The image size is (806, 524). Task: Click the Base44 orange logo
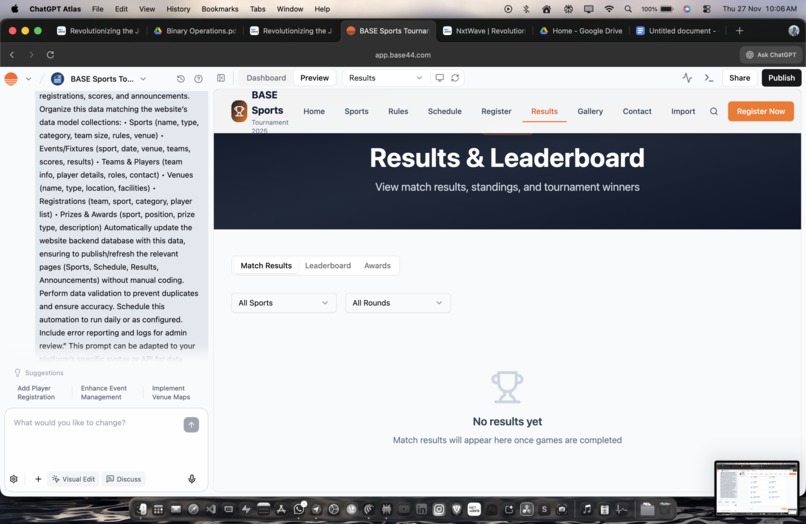tap(11, 79)
